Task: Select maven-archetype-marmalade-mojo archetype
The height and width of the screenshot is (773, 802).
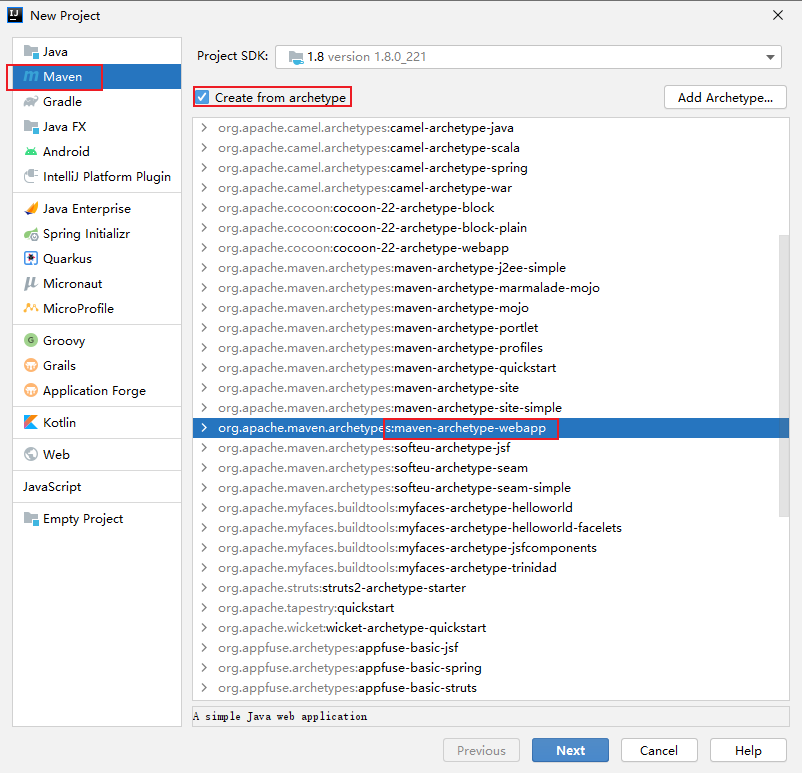Action: click(x=491, y=288)
